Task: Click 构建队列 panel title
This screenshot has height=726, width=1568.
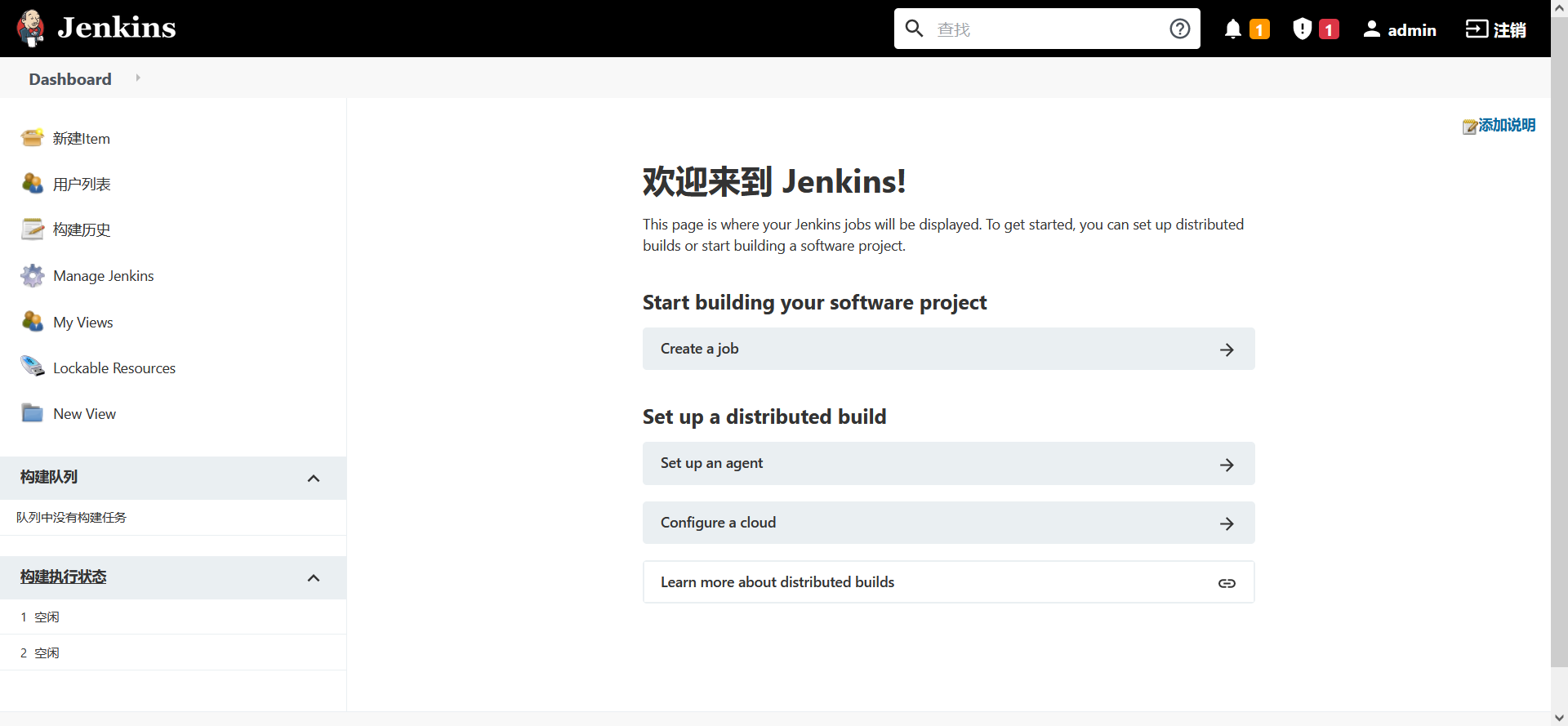Action: [49, 477]
